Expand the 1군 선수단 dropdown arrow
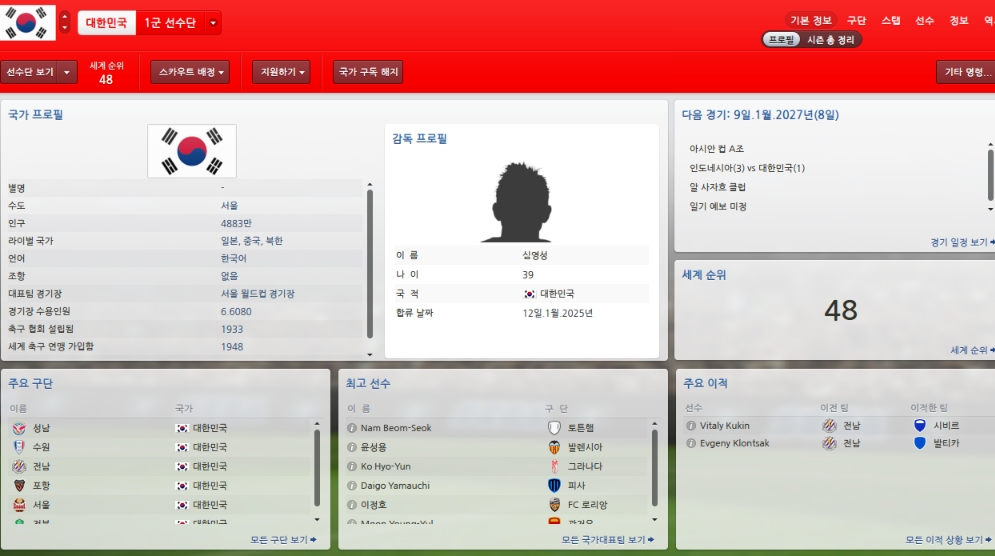 [x=213, y=23]
